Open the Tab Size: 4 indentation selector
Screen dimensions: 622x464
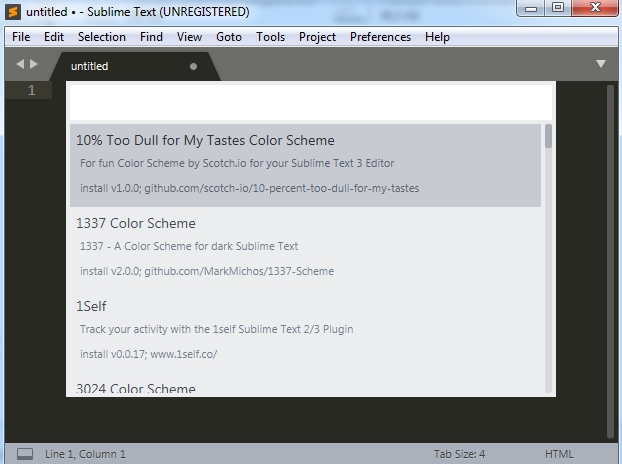[459, 454]
